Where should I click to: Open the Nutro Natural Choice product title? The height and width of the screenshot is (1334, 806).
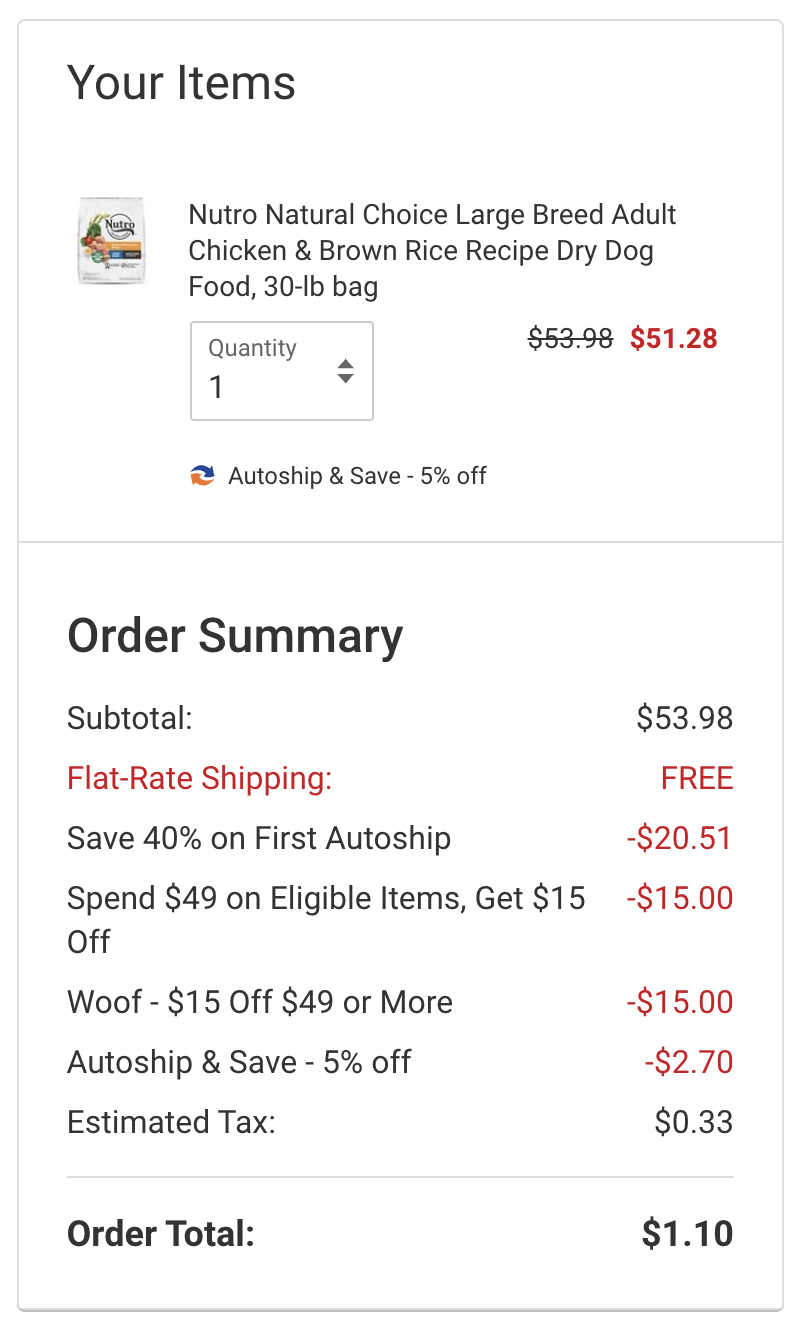pos(432,251)
